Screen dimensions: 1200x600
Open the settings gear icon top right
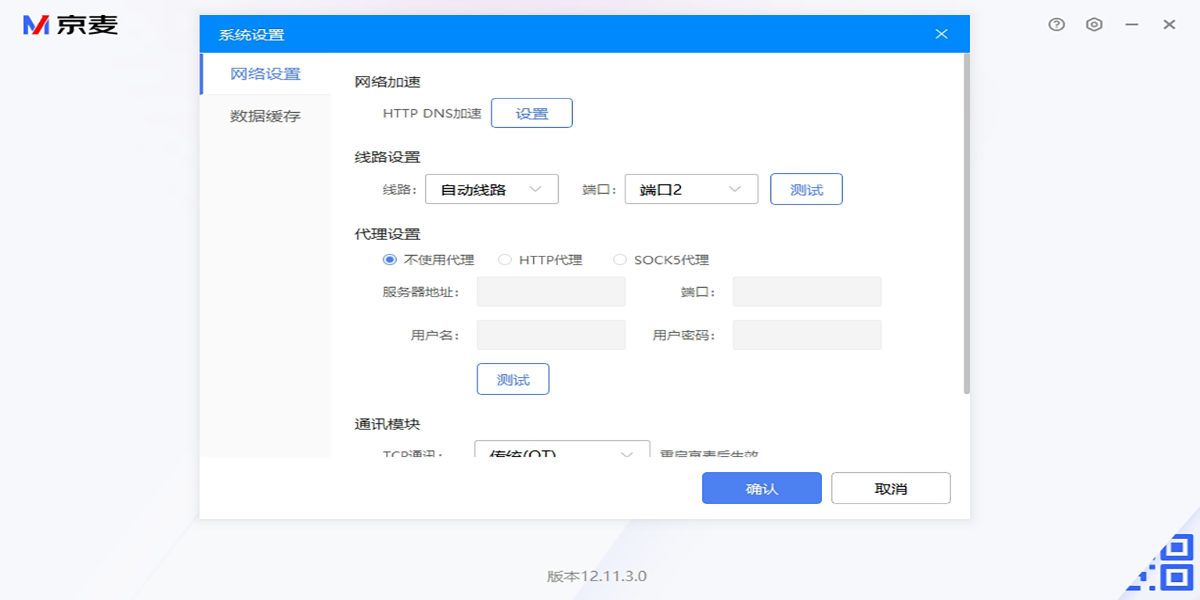pos(1094,23)
